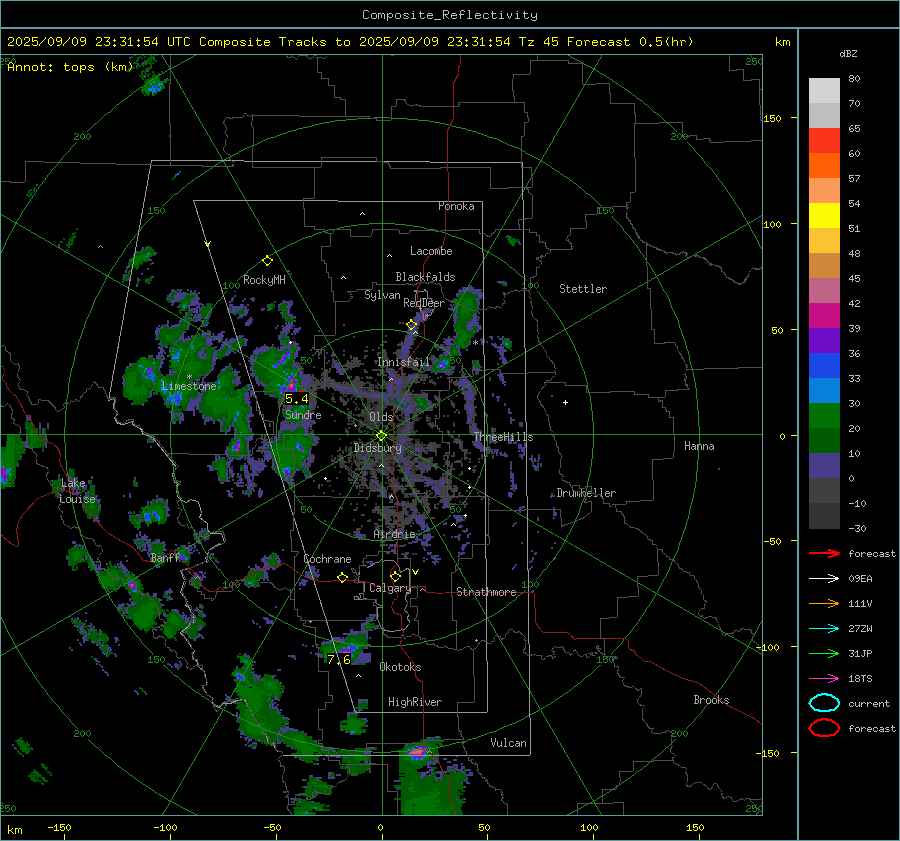Viewport: 900px width, 841px height.
Task: Click the Hanna town label
Action: pyautogui.click(x=699, y=446)
